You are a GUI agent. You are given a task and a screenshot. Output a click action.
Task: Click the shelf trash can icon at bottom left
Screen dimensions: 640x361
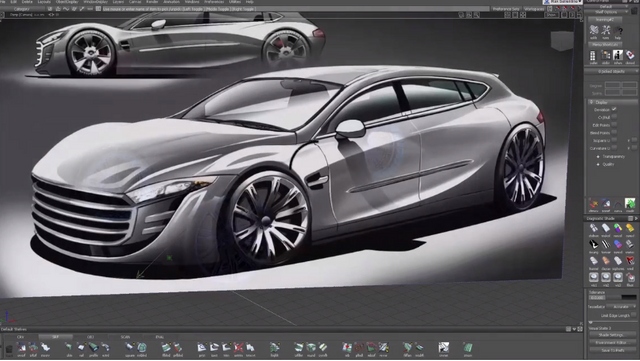click(x=9, y=350)
